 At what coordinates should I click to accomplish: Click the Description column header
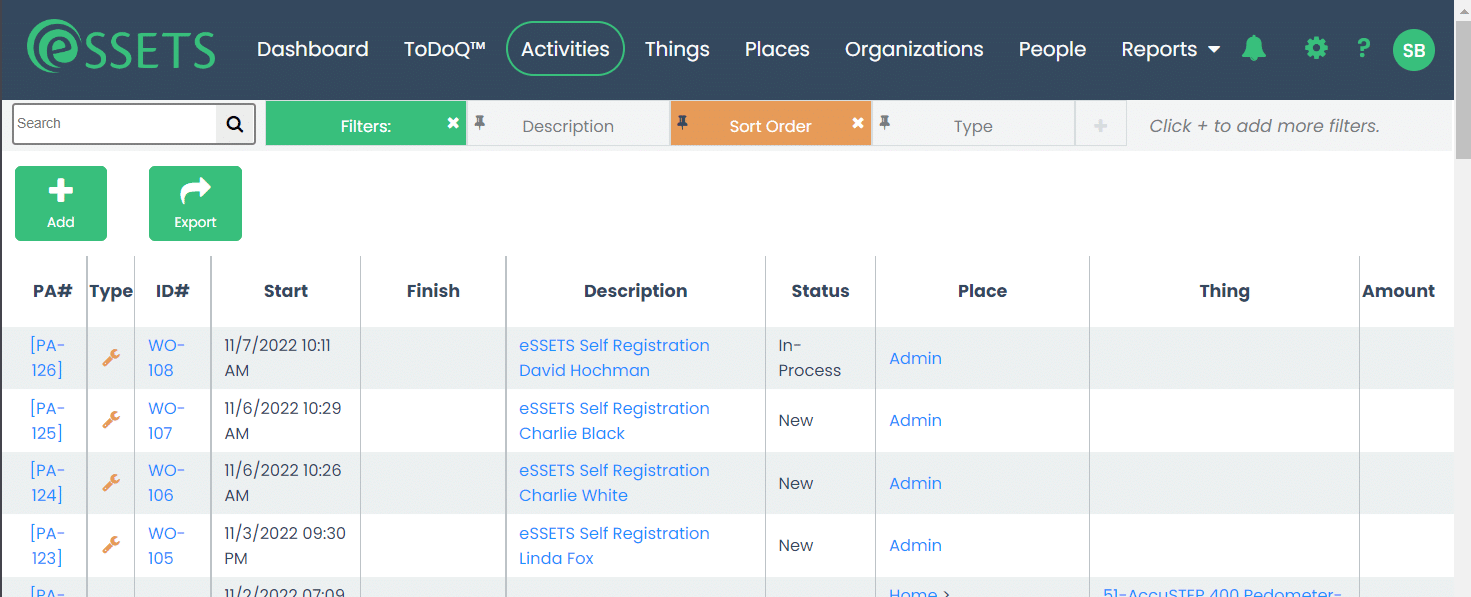click(x=636, y=291)
